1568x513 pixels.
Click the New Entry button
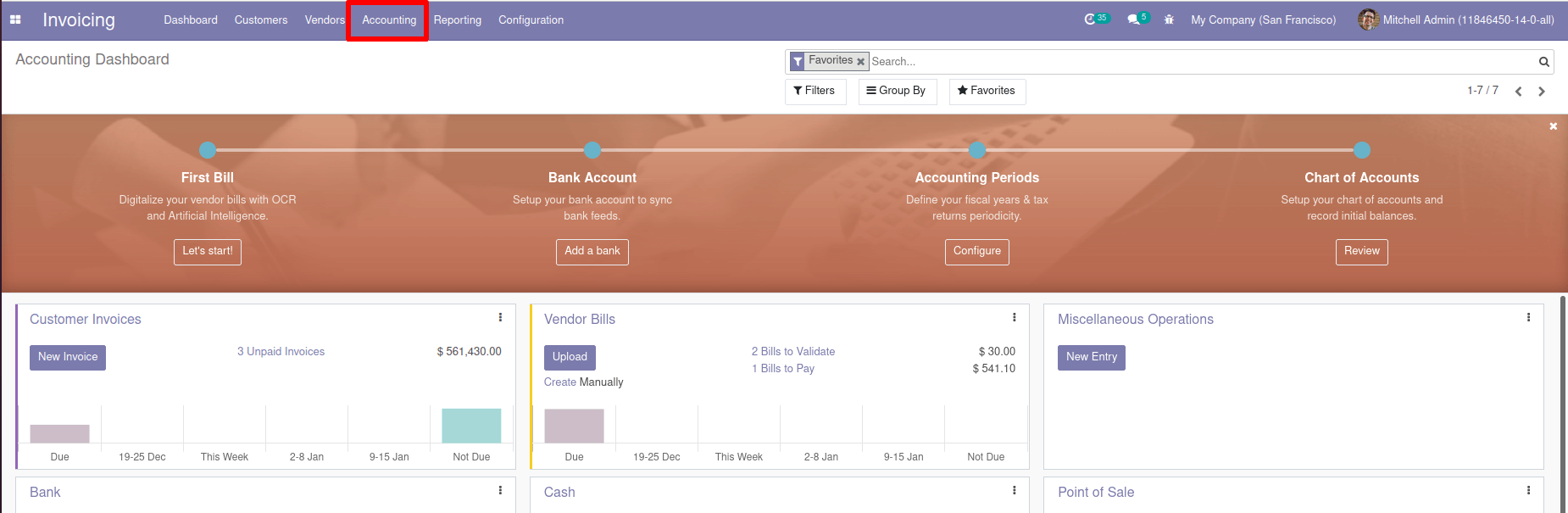pyautogui.click(x=1092, y=357)
